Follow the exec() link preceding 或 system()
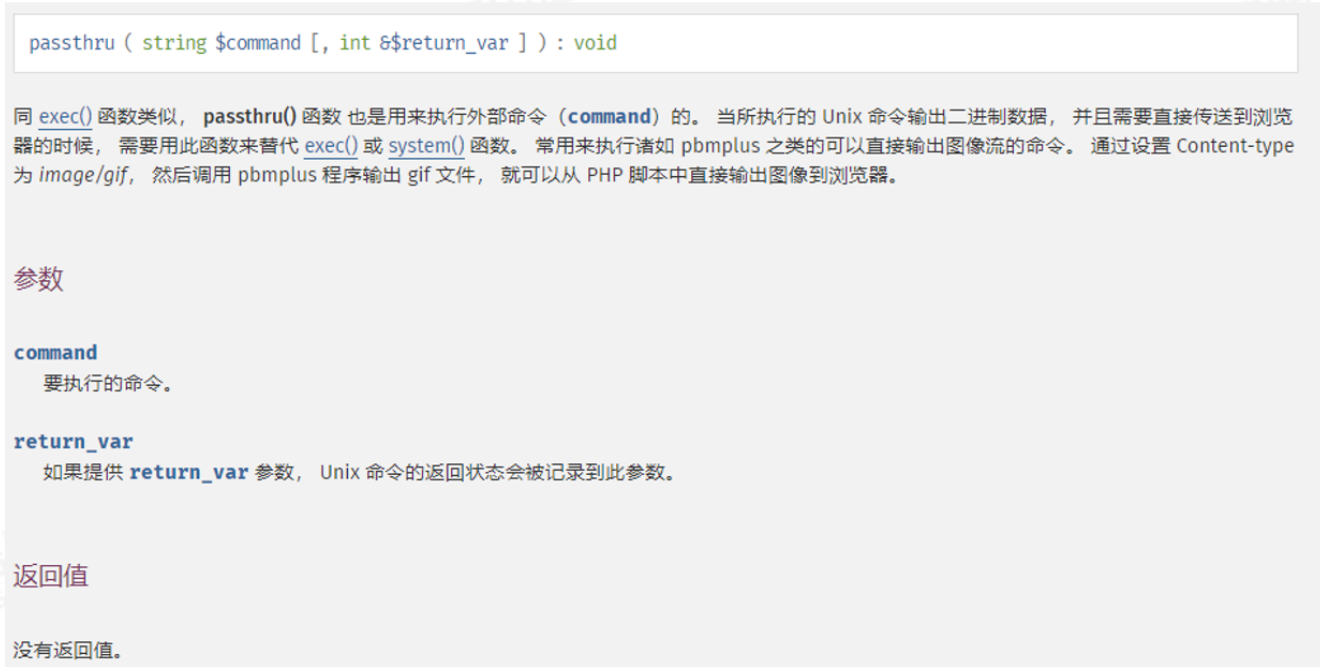This screenshot has height=667, width=1320. click(x=331, y=146)
